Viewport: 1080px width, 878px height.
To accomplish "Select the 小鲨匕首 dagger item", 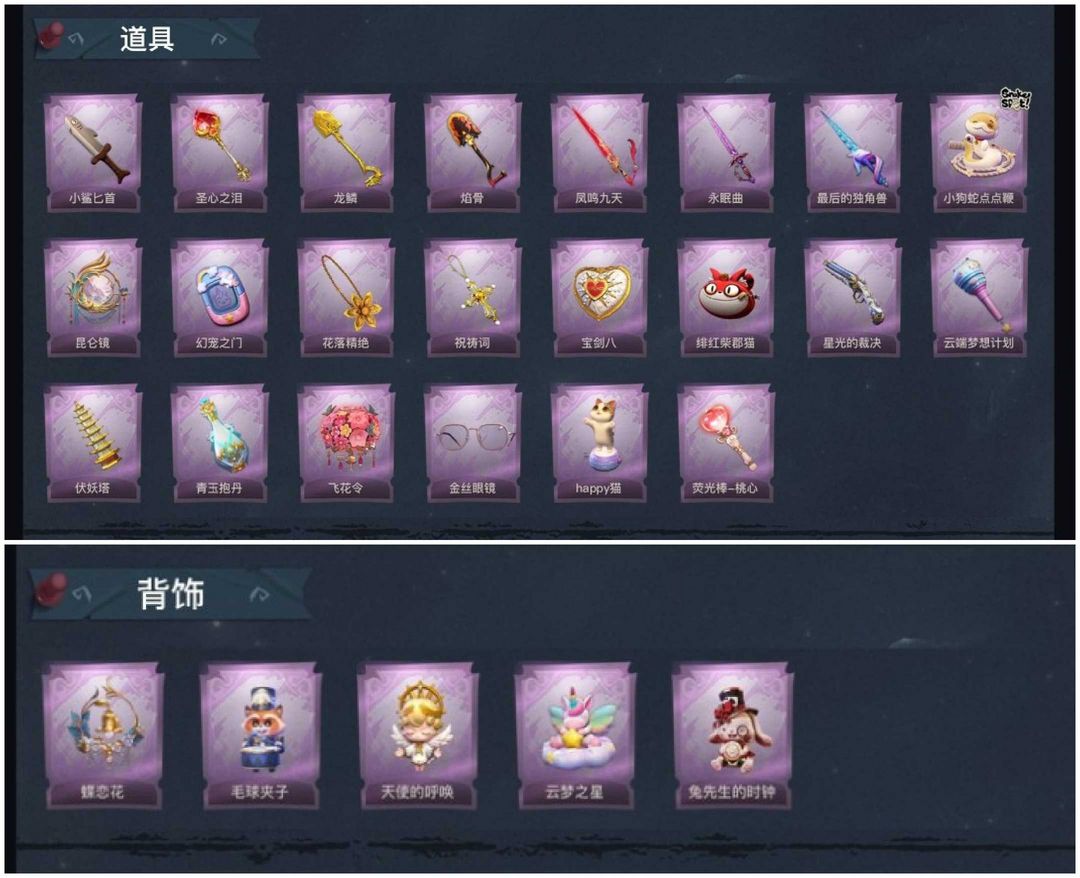I will pos(93,153).
